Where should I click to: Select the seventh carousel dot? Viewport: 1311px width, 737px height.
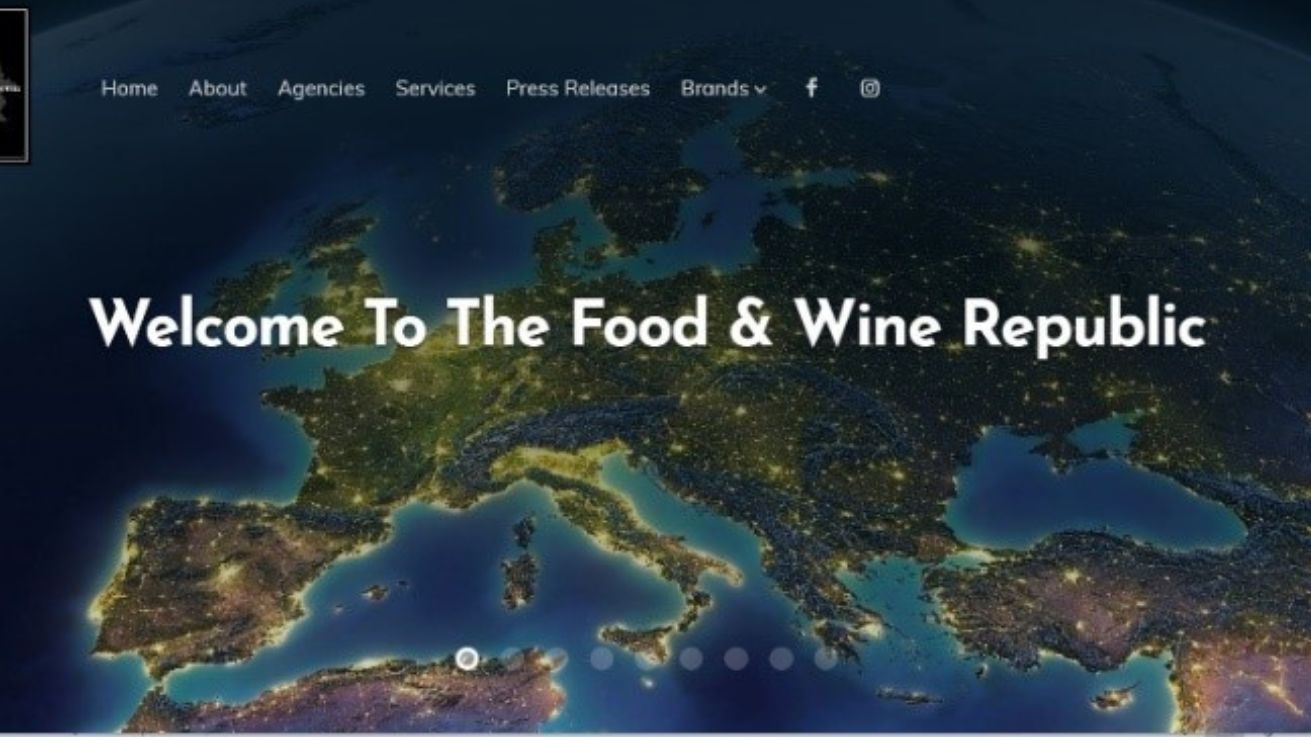736,658
